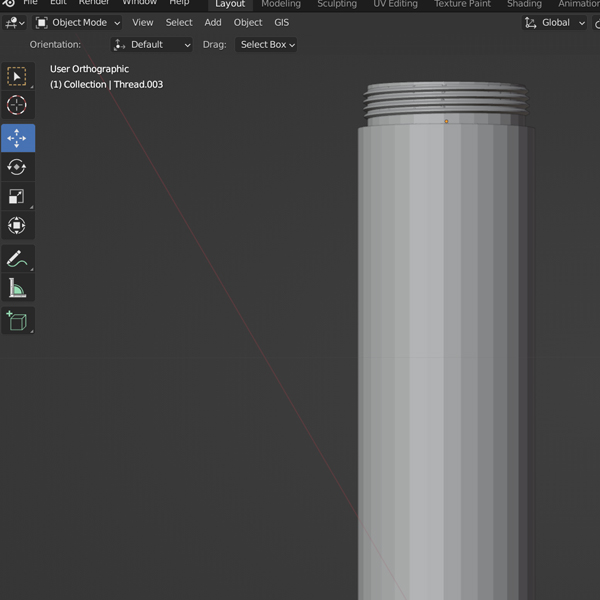The image size is (600, 600).
Task: Activate the 3D Cursor tool
Action: (17, 106)
